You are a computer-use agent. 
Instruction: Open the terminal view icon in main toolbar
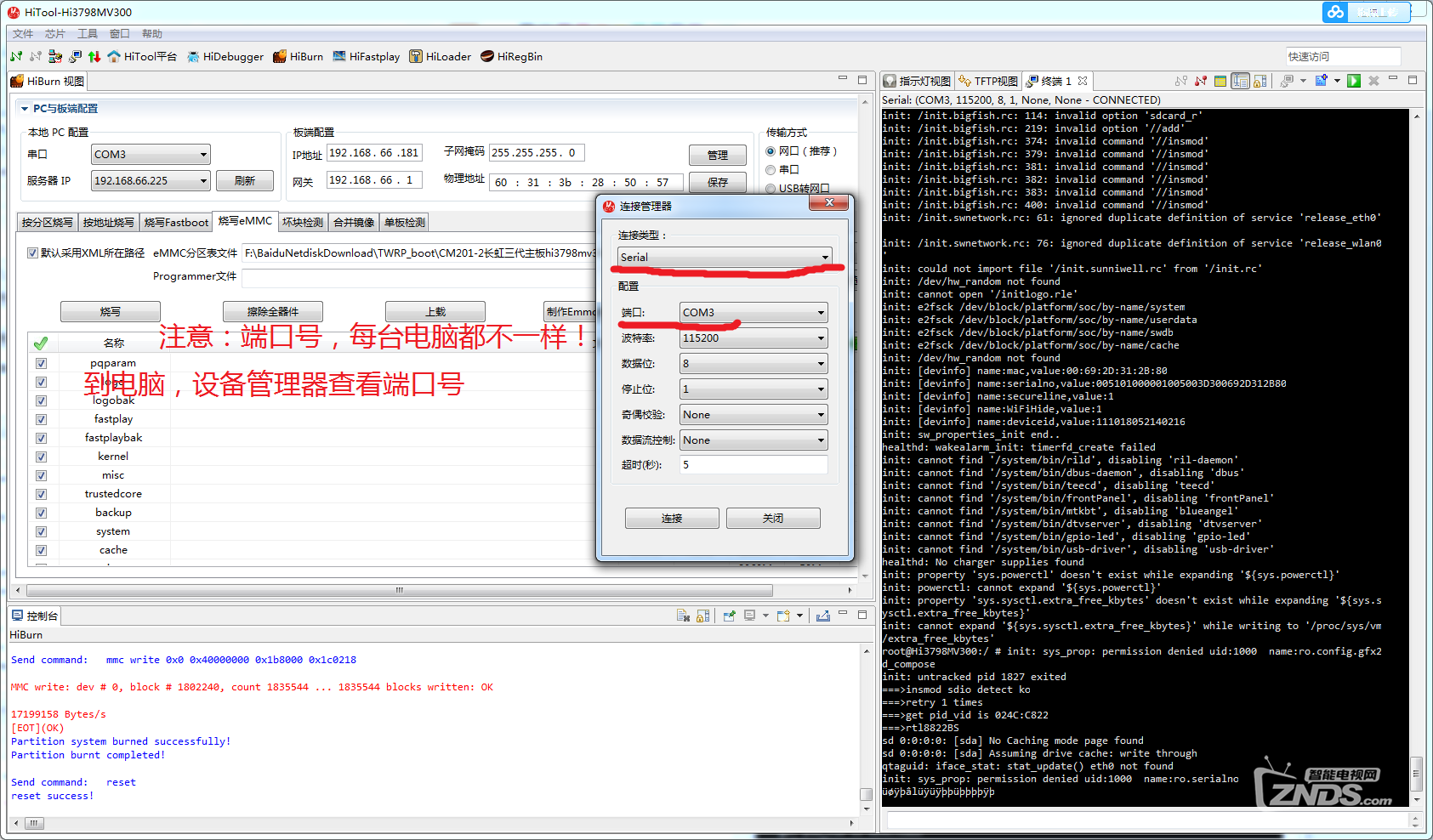click(75, 56)
